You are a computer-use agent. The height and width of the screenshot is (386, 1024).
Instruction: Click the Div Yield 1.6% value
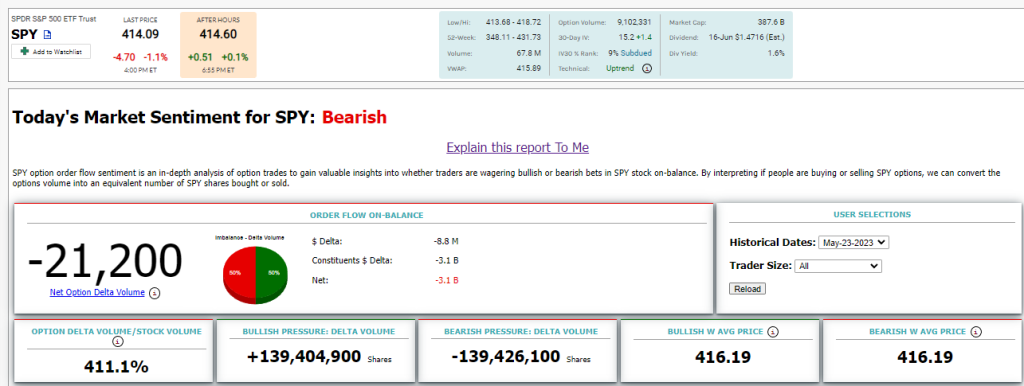click(776, 53)
